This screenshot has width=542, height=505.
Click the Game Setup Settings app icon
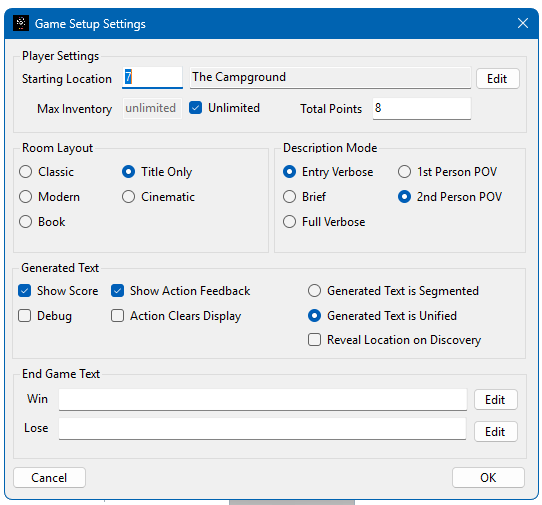21,24
